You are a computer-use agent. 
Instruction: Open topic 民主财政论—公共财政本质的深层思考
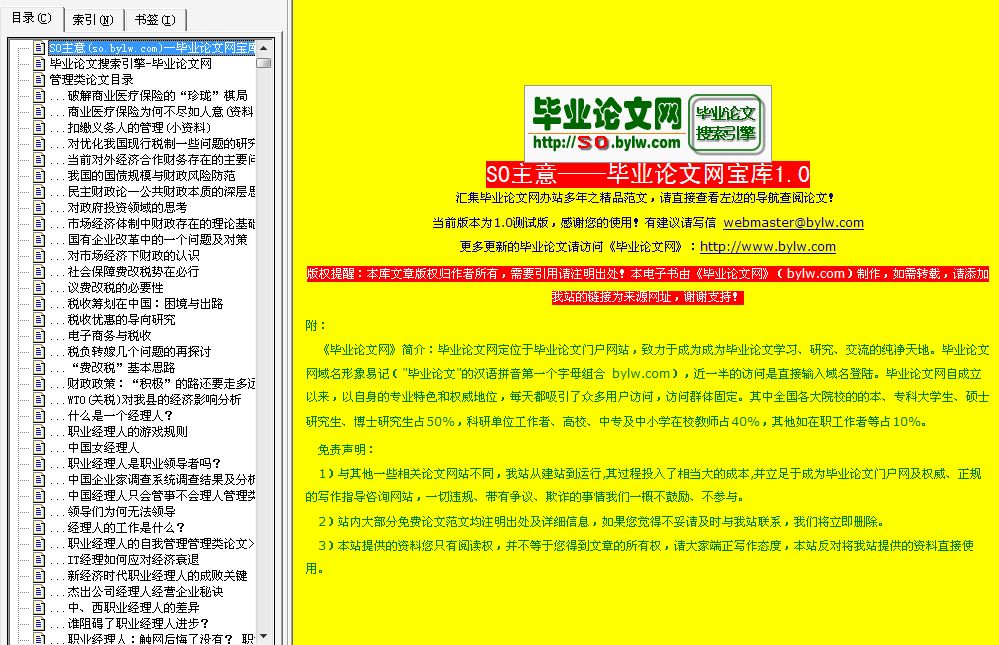(x=152, y=192)
